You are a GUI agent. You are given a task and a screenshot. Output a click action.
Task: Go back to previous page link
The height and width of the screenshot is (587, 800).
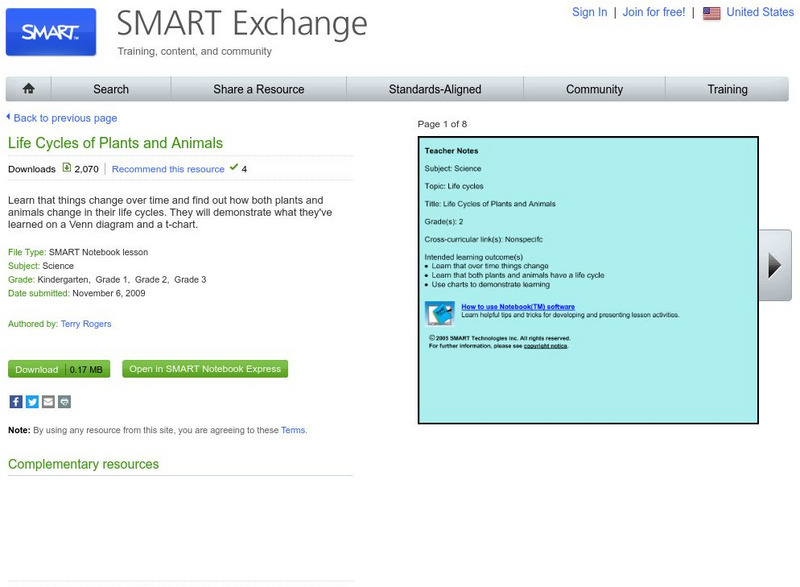pos(65,118)
